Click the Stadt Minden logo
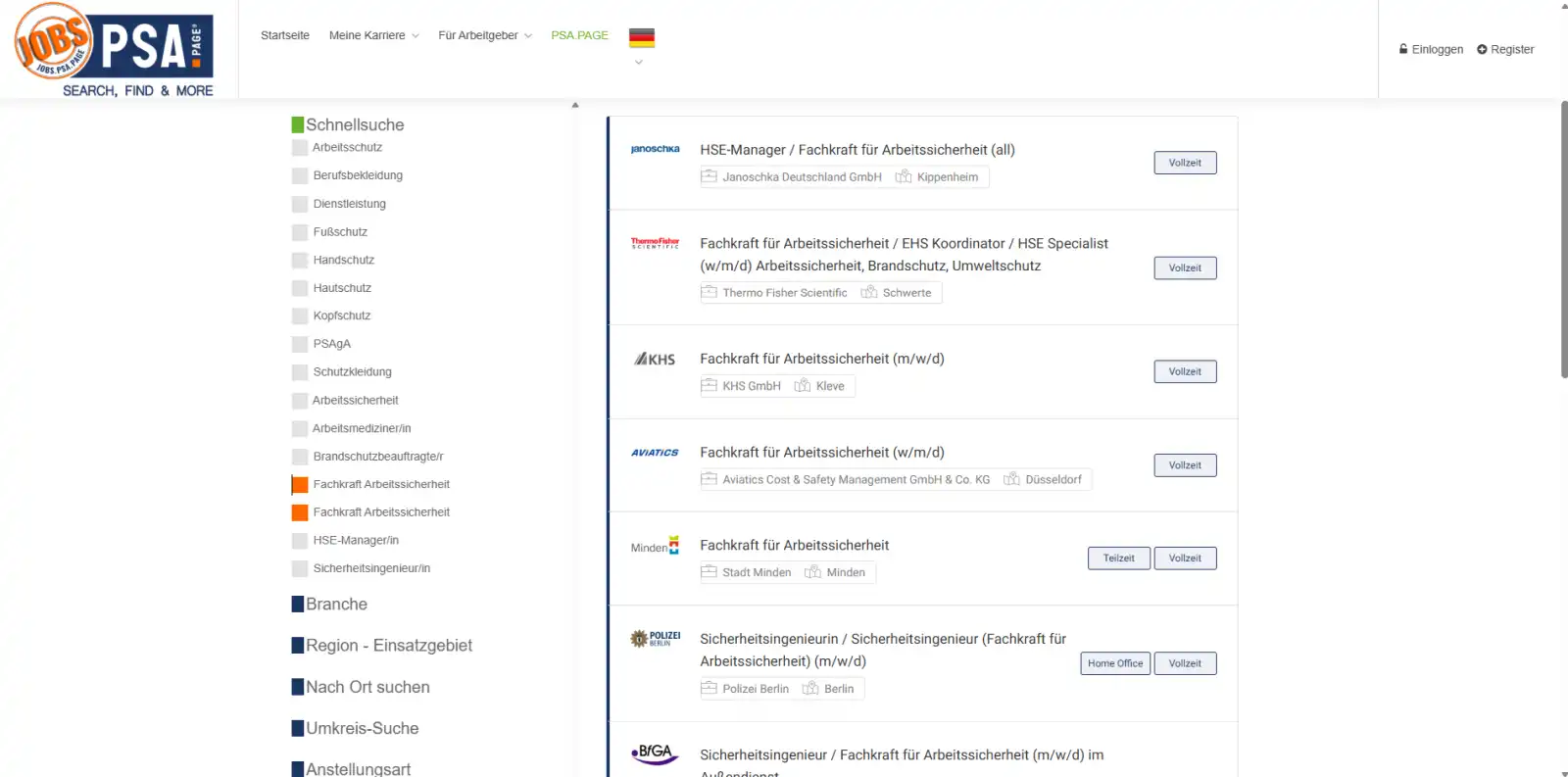Viewport: 1568px width, 777px height. [x=655, y=547]
